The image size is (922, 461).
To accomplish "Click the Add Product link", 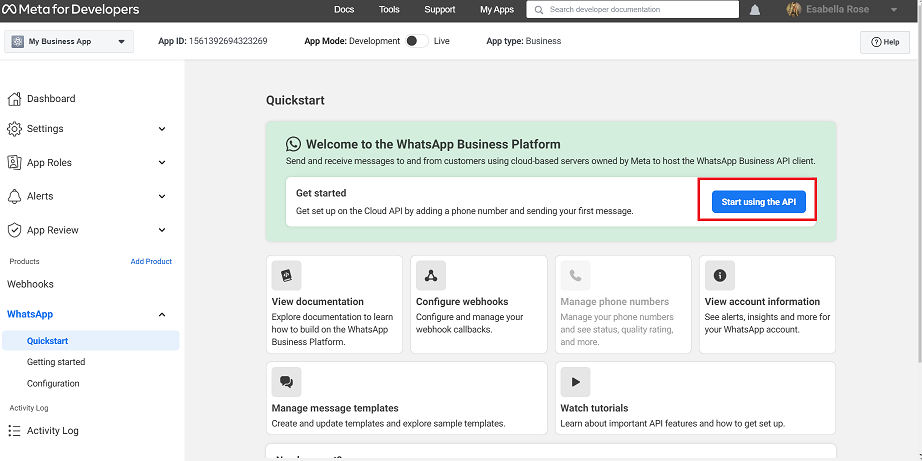I will click(x=151, y=262).
